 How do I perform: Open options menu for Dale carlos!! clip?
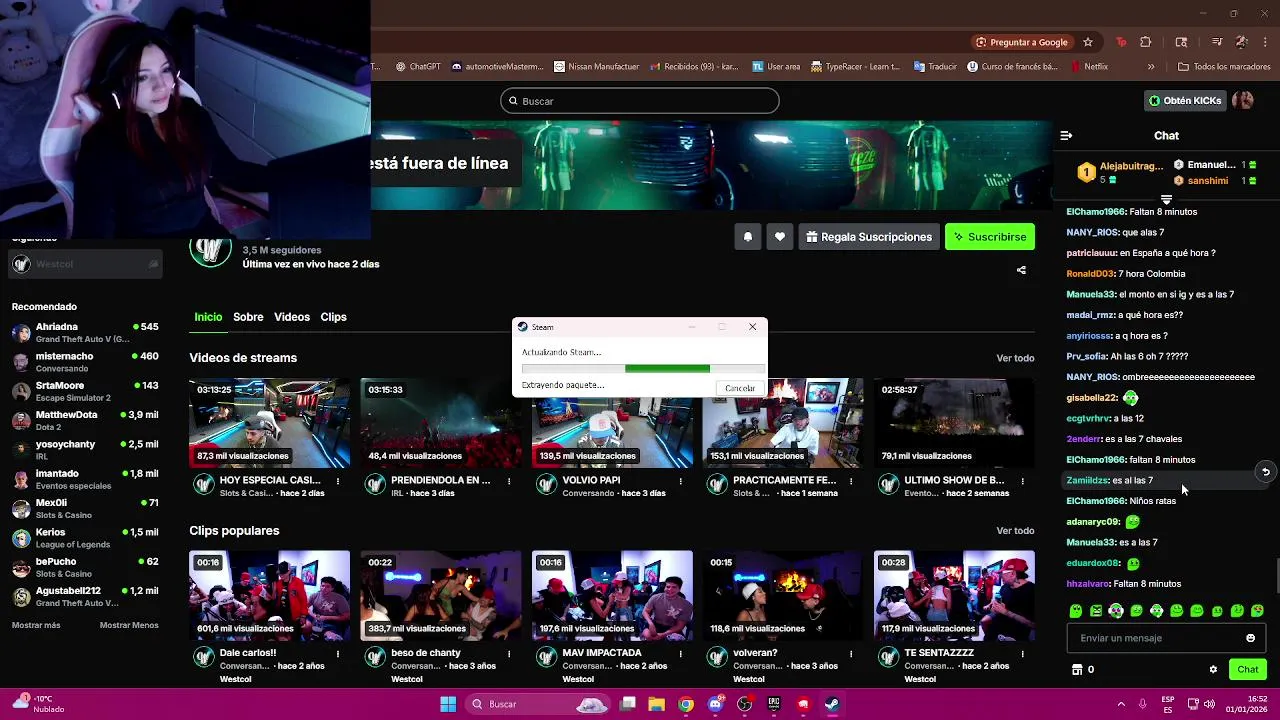(338, 654)
